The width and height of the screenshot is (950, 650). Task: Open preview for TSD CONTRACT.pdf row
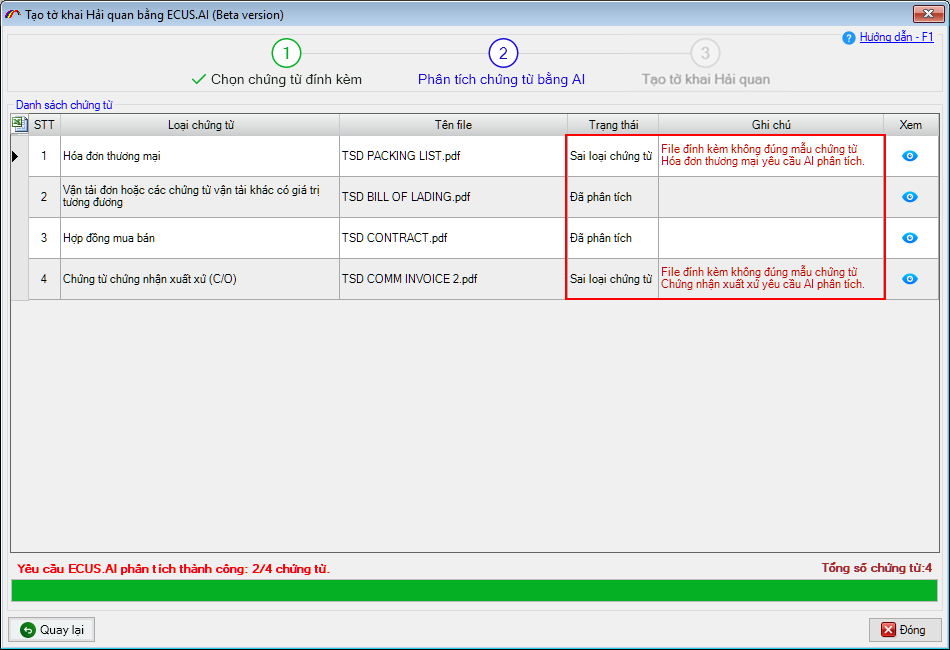click(910, 238)
